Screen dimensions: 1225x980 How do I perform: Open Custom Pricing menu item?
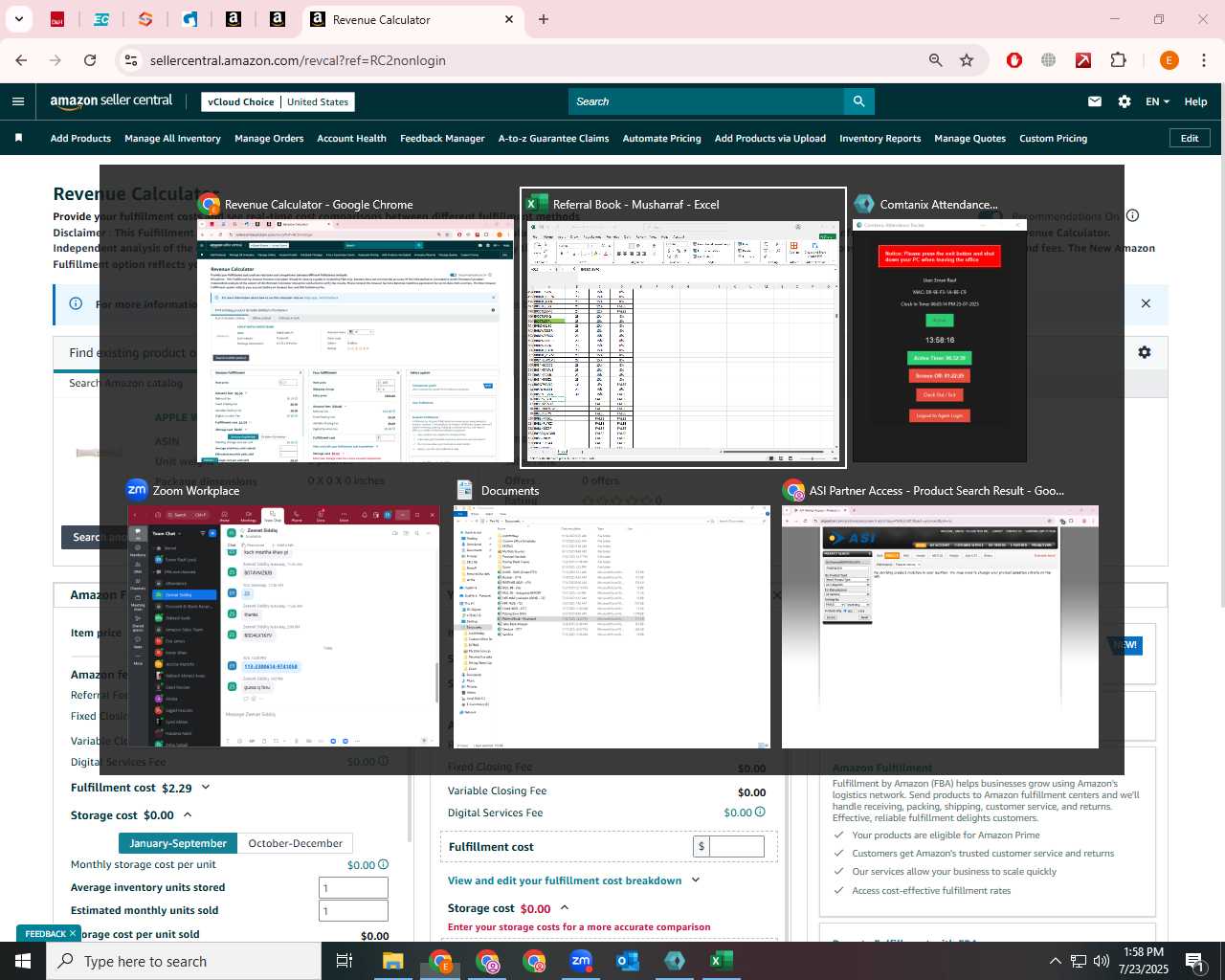[1053, 138]
